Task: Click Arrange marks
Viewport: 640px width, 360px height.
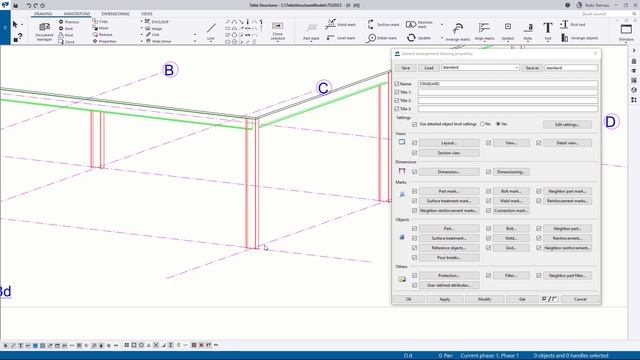Action: click(x=458, y=31)
